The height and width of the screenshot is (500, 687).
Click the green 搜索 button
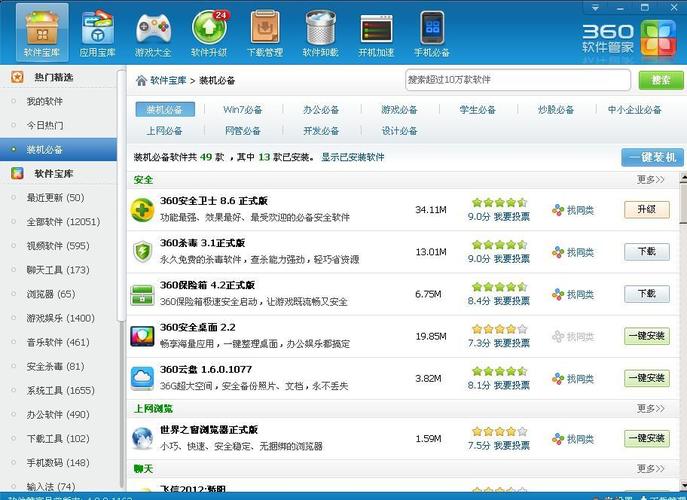(x=661, y=80)
